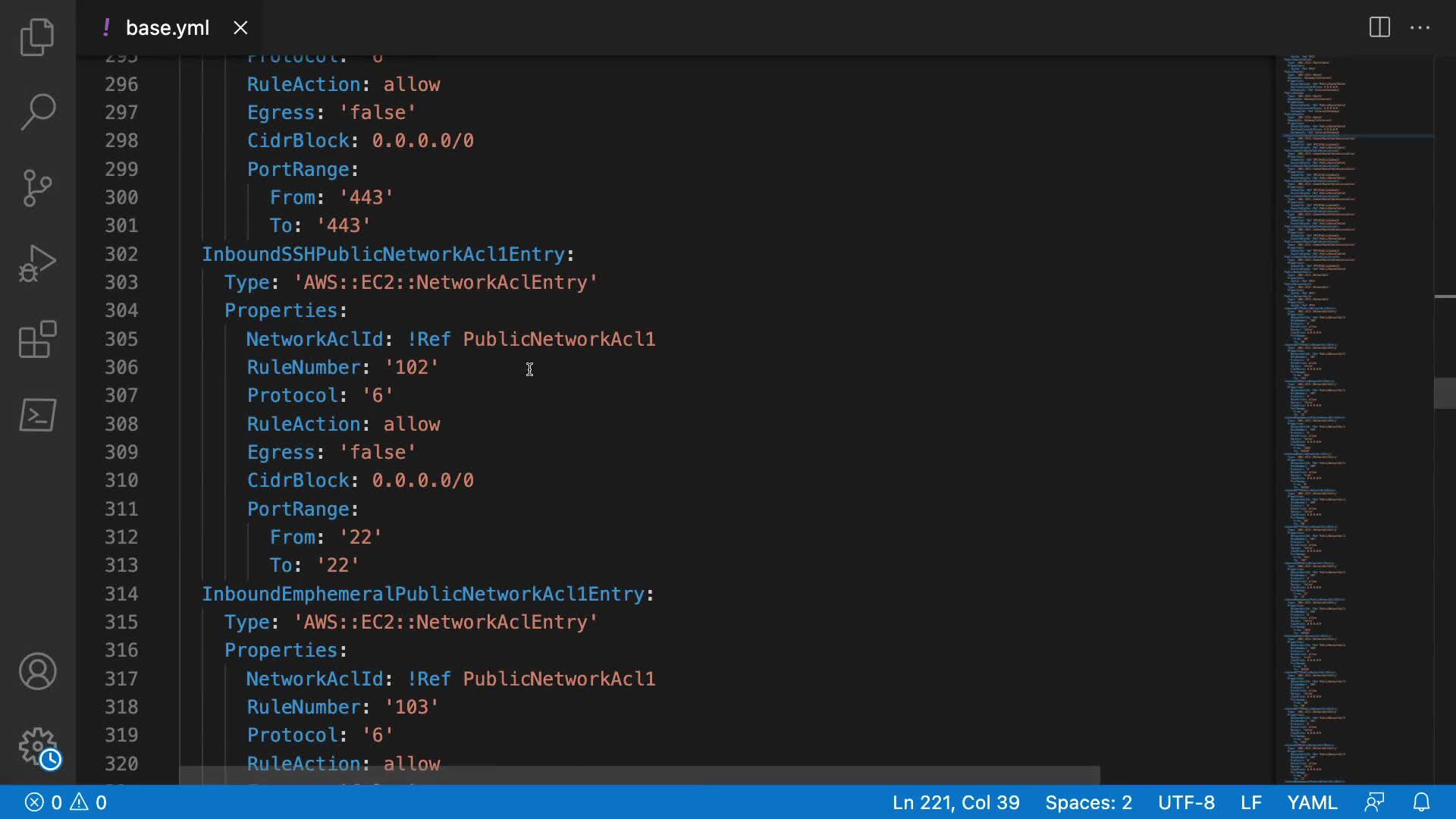Screen dimensions: 1456x819
Task: Change the LF end of line sequence
Action: point(1250,802)
